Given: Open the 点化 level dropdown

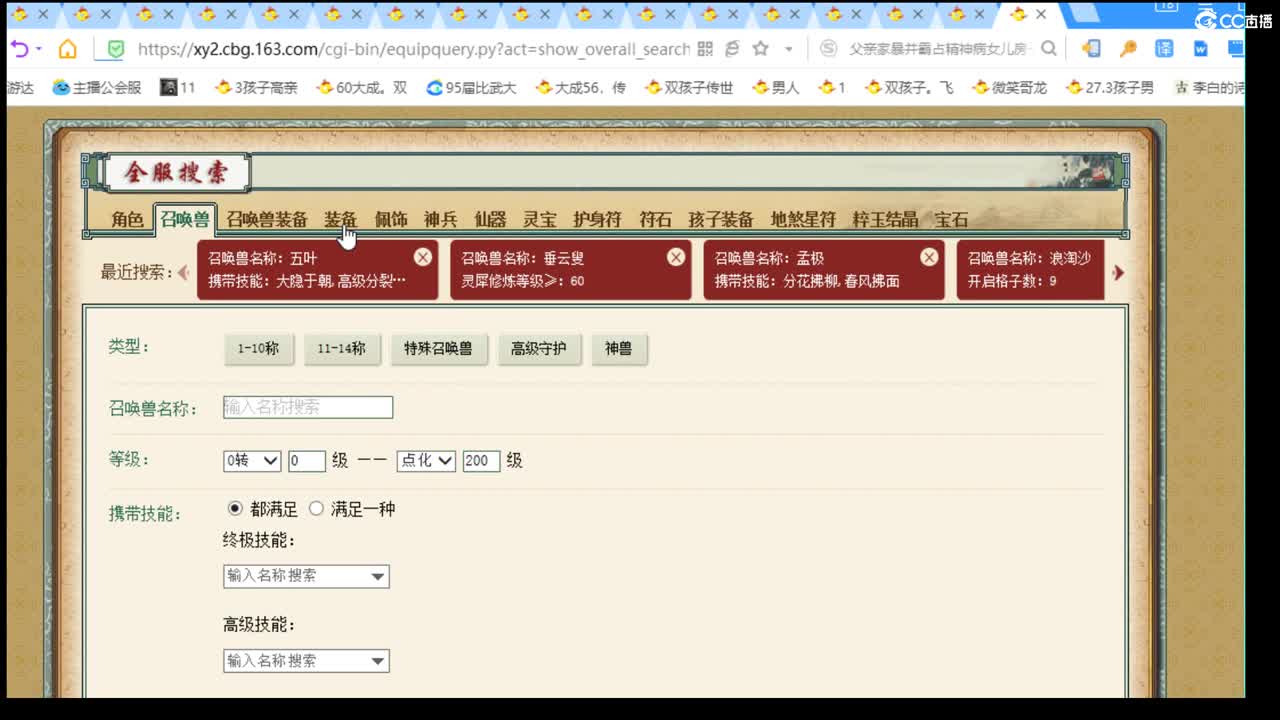Looking at the screenshot, I should click(426, 461).
